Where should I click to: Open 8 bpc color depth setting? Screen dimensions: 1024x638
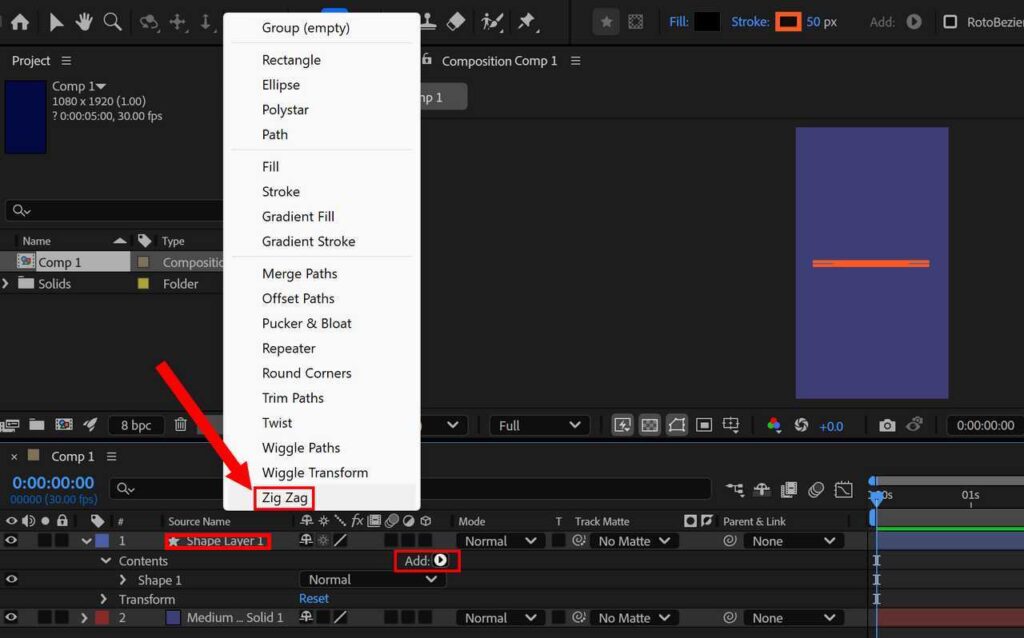(x=136, y=425)
